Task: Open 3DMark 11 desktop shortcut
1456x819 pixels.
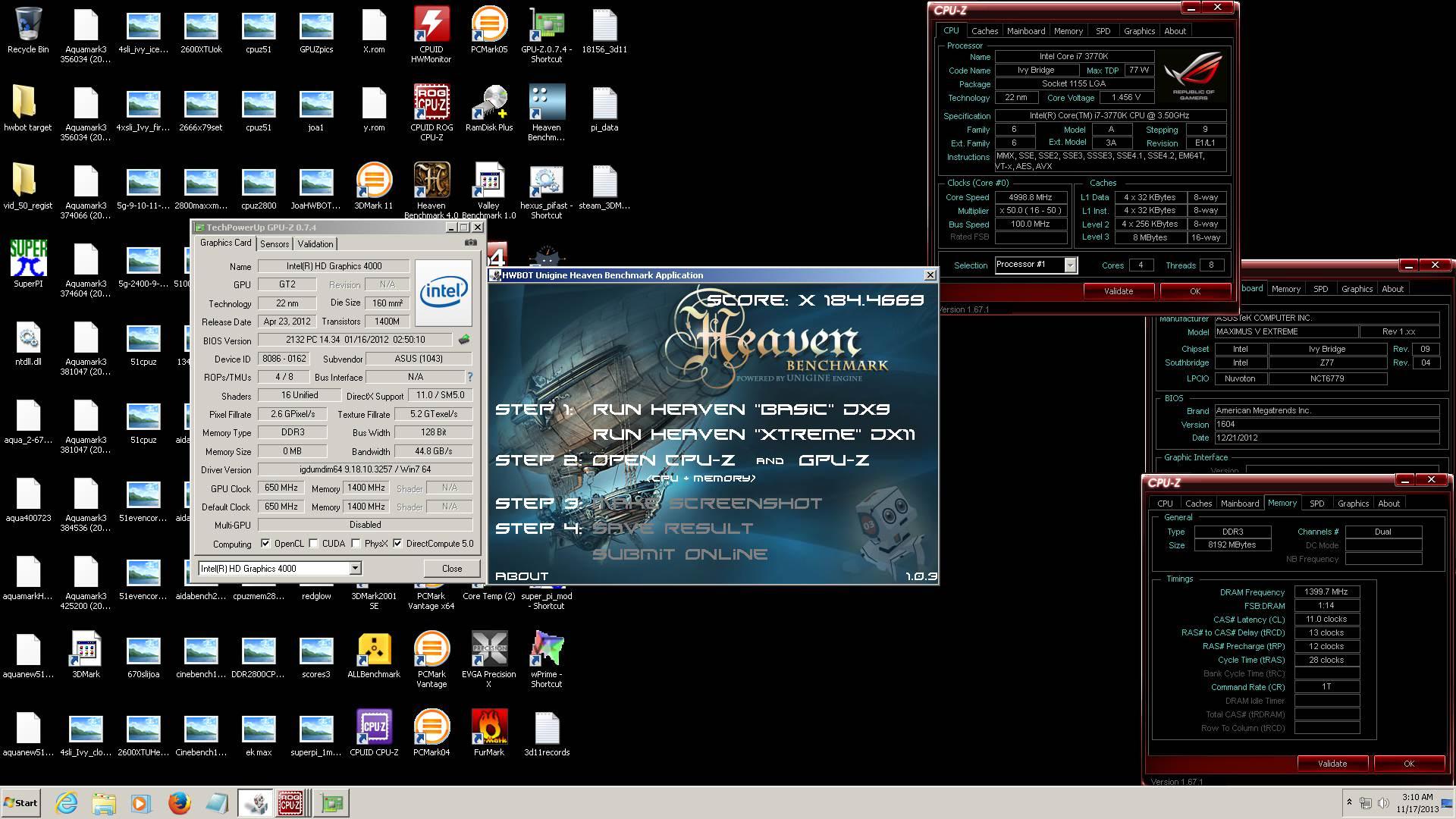Action: 373,186
